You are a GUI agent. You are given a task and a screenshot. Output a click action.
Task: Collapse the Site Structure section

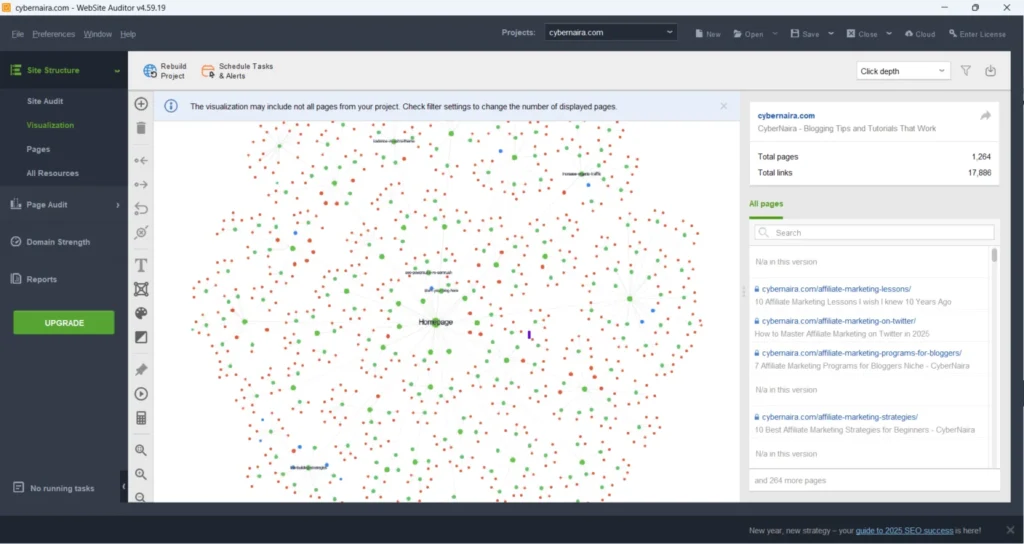click(117, 71)
